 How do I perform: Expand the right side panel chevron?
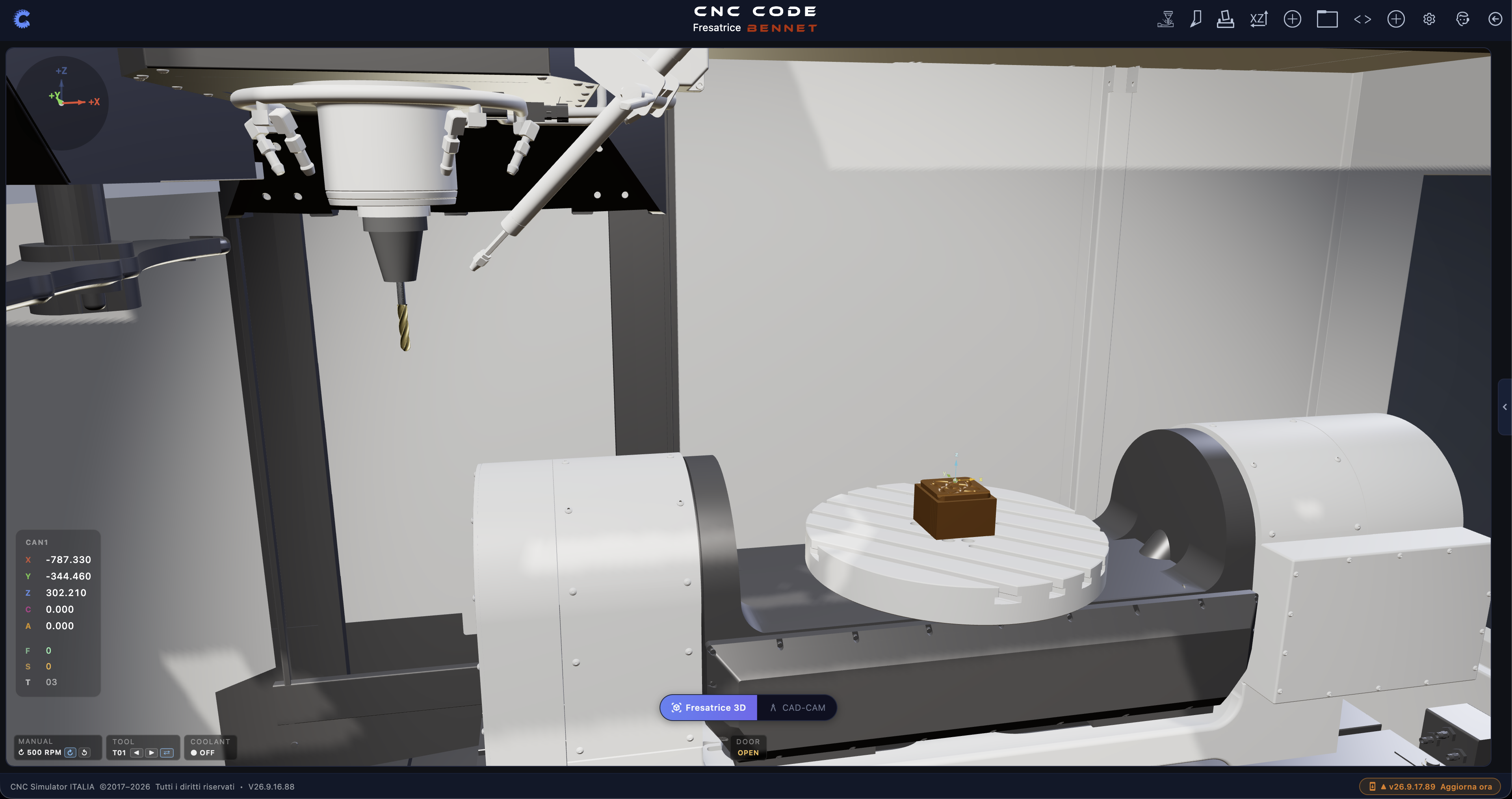[1505, 407]
